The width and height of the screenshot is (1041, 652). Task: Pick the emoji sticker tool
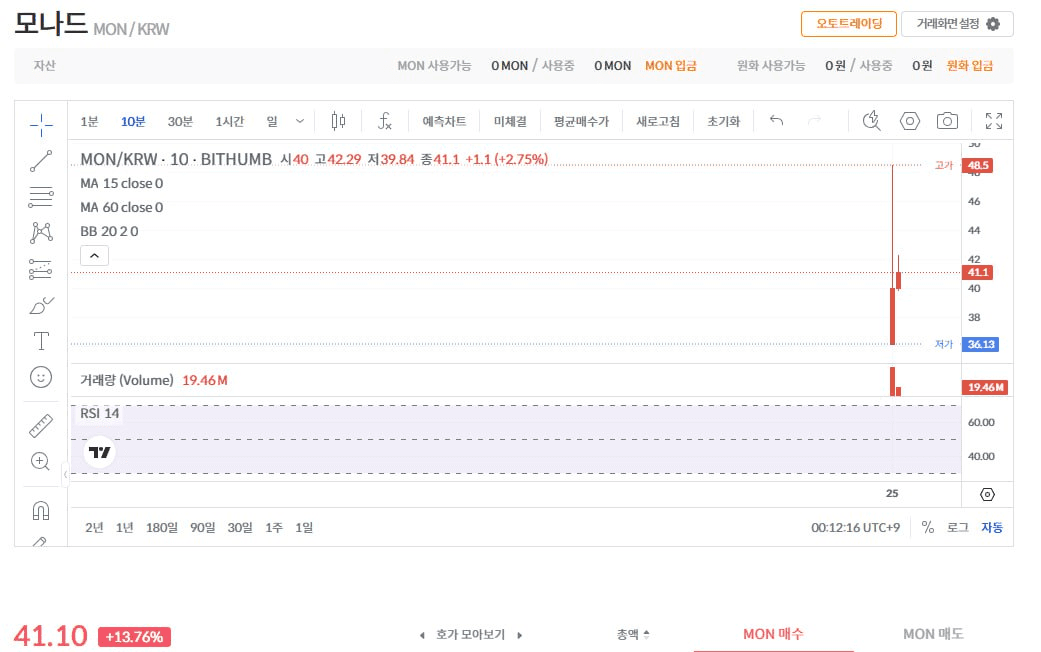[41, 376]
